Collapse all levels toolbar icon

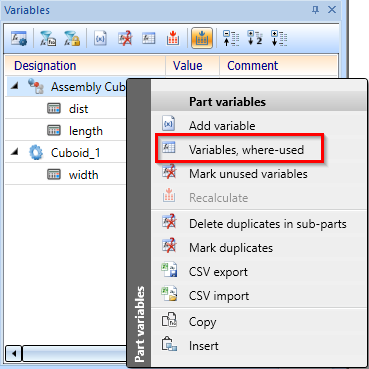click(x=231, y=38)
